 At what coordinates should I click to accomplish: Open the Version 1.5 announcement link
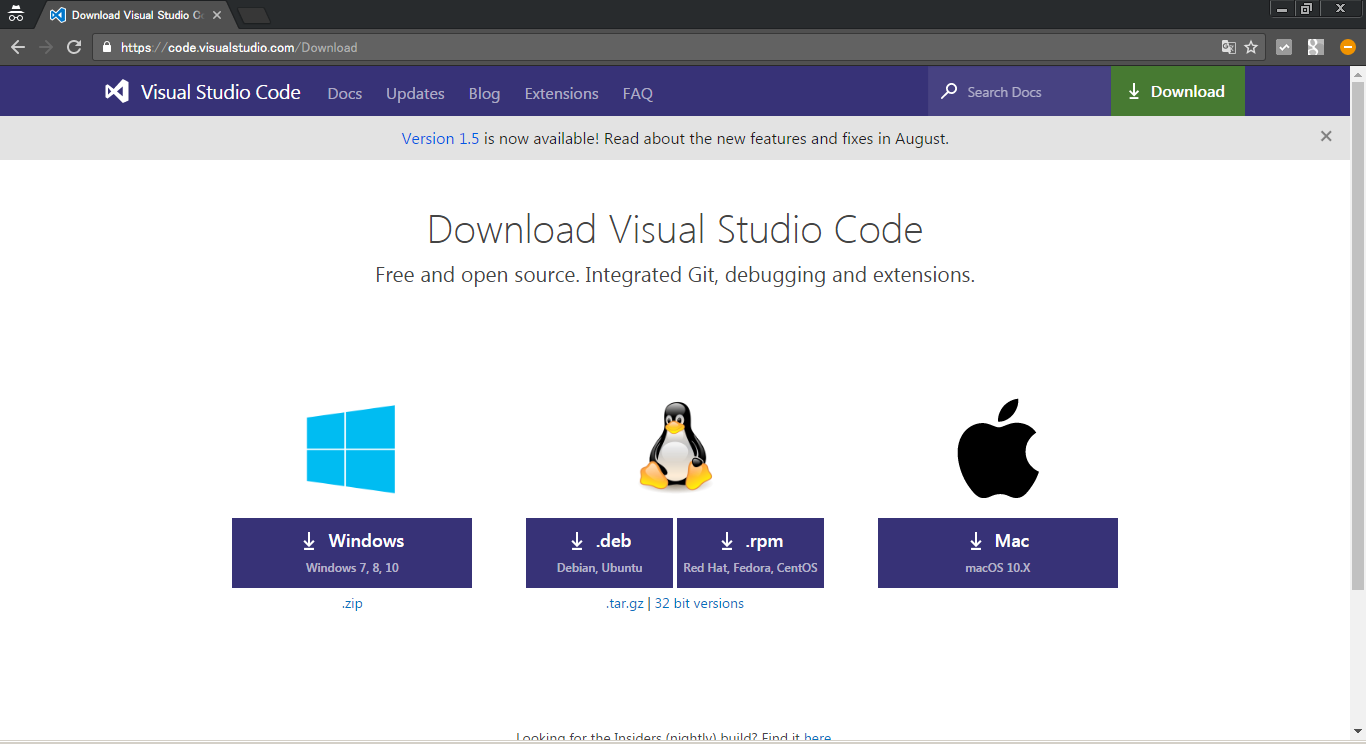pos(440,138)
